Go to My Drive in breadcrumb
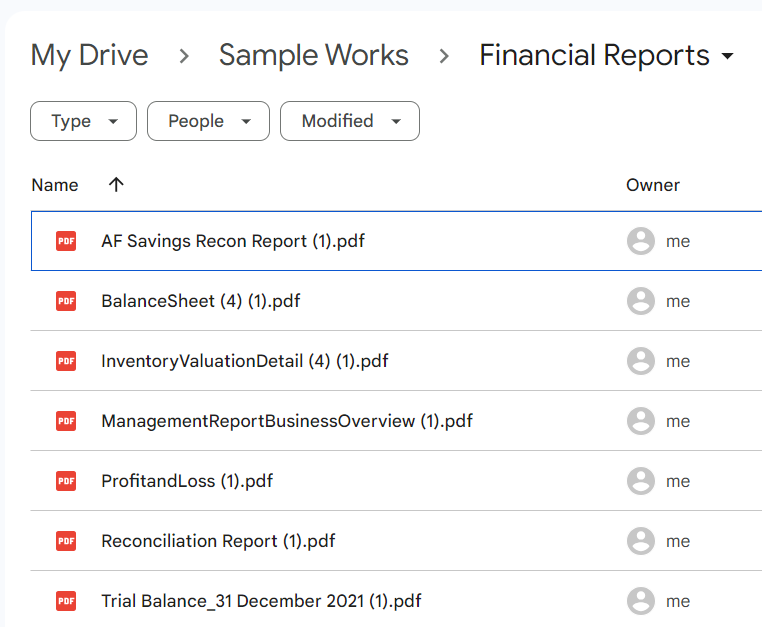This screenshot has height=627, width=762. [x=89, y=56]
